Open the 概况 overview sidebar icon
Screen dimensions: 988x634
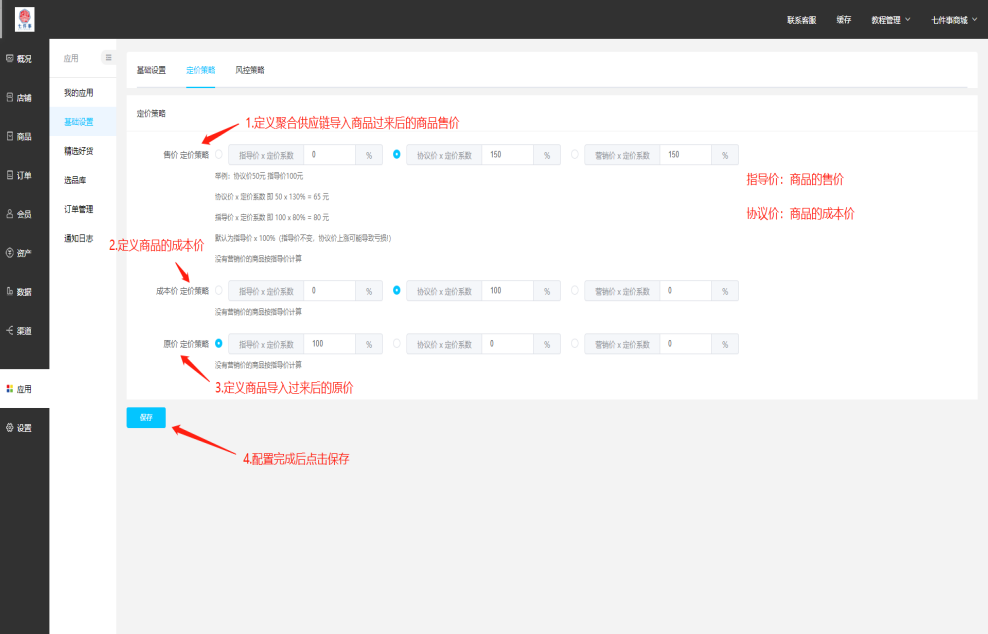[9, 59]
